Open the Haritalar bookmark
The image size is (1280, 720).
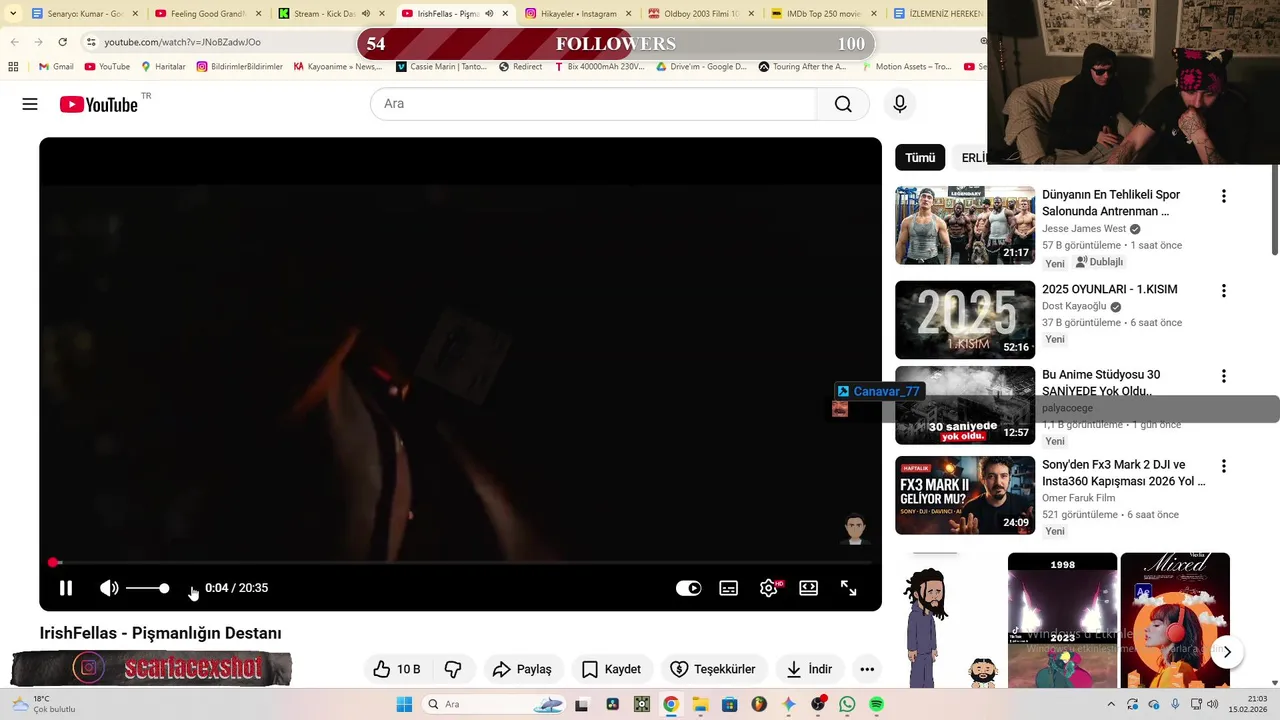coord(163,67)
